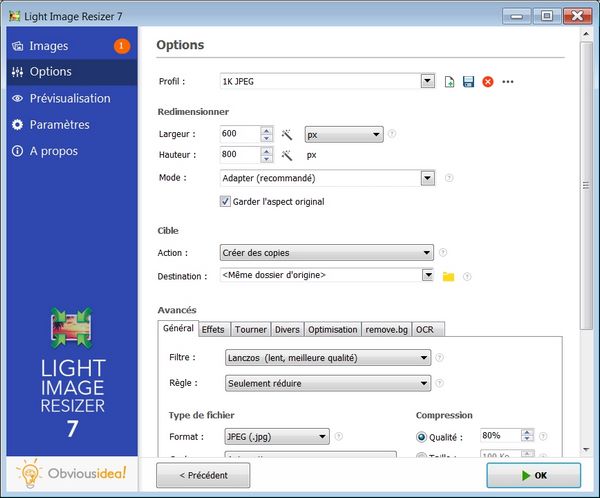The width and height of the screenshot is (600, 498).
Task: Click the OK button
Action: (534, 475)
